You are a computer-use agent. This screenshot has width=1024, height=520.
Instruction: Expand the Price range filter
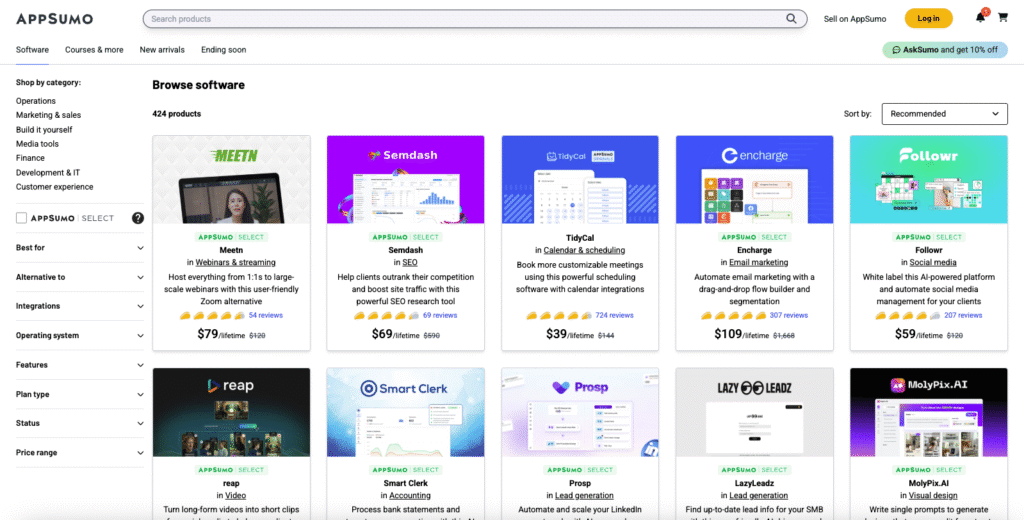[80, 453]
